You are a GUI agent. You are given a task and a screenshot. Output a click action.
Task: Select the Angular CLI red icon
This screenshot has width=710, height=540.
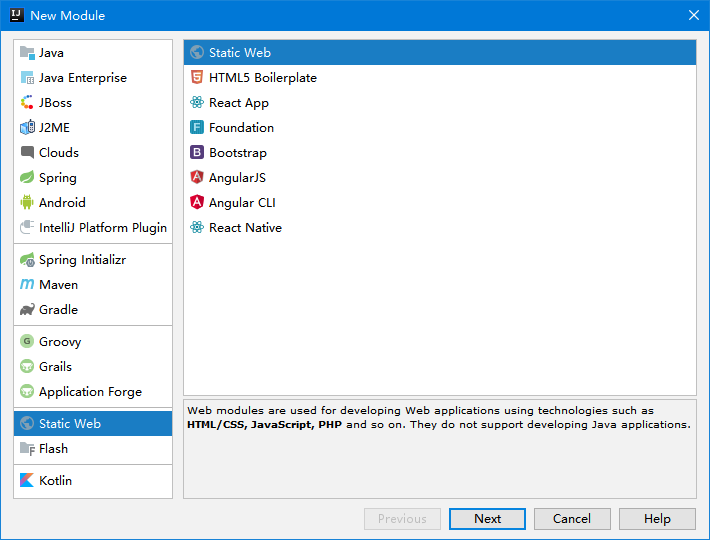197,202
